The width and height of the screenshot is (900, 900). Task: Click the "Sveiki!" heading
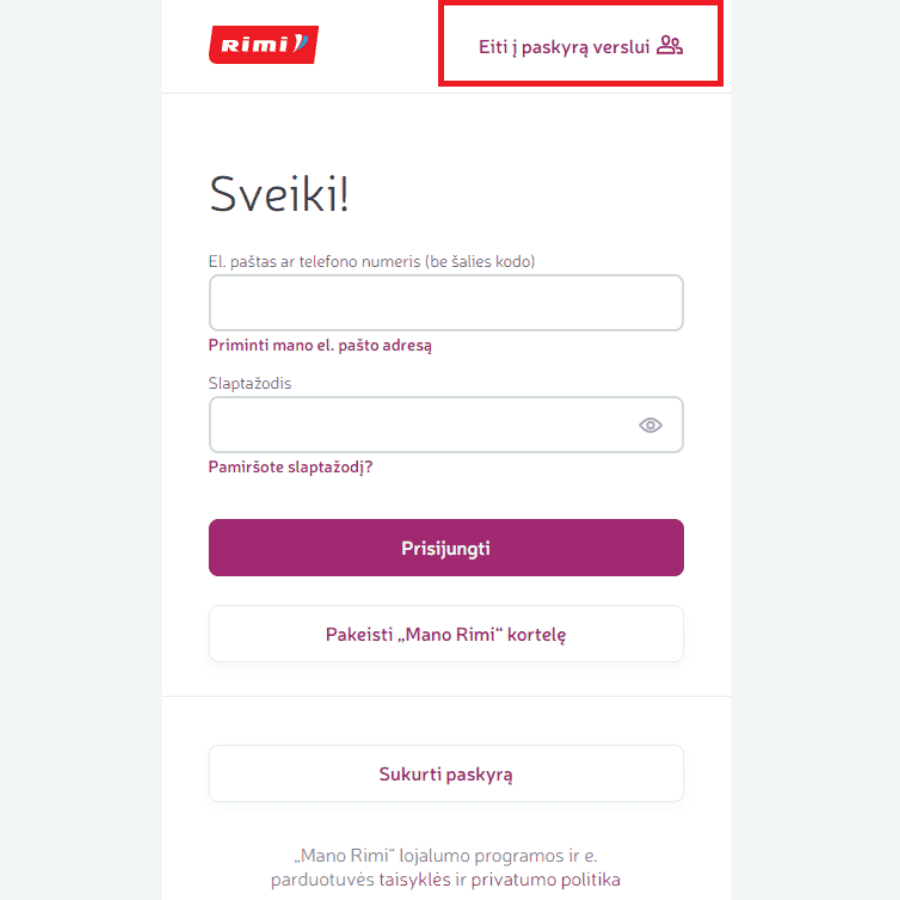point(279,194)
